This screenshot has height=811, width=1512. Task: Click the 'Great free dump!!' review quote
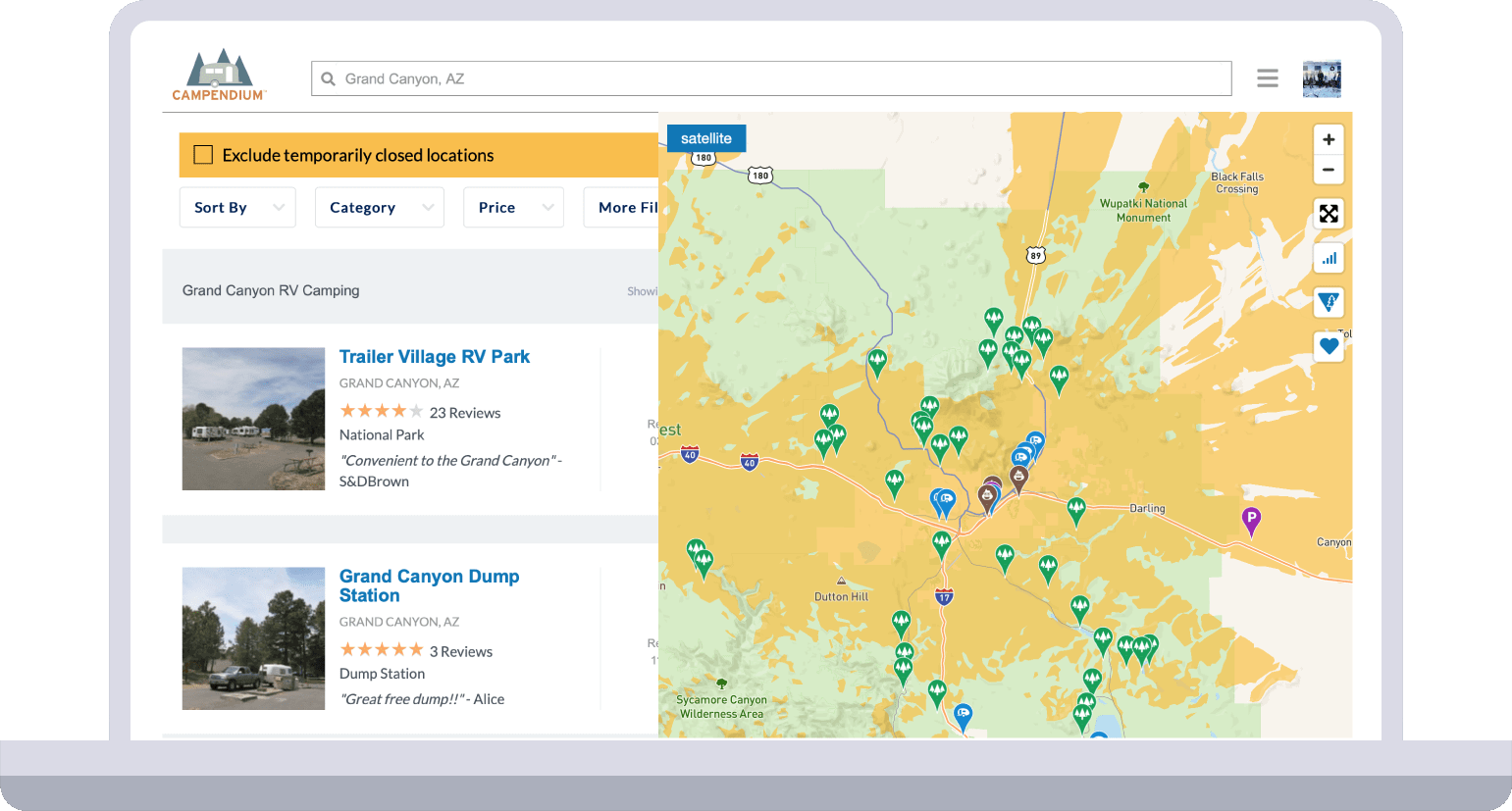(x=401, y=699)
